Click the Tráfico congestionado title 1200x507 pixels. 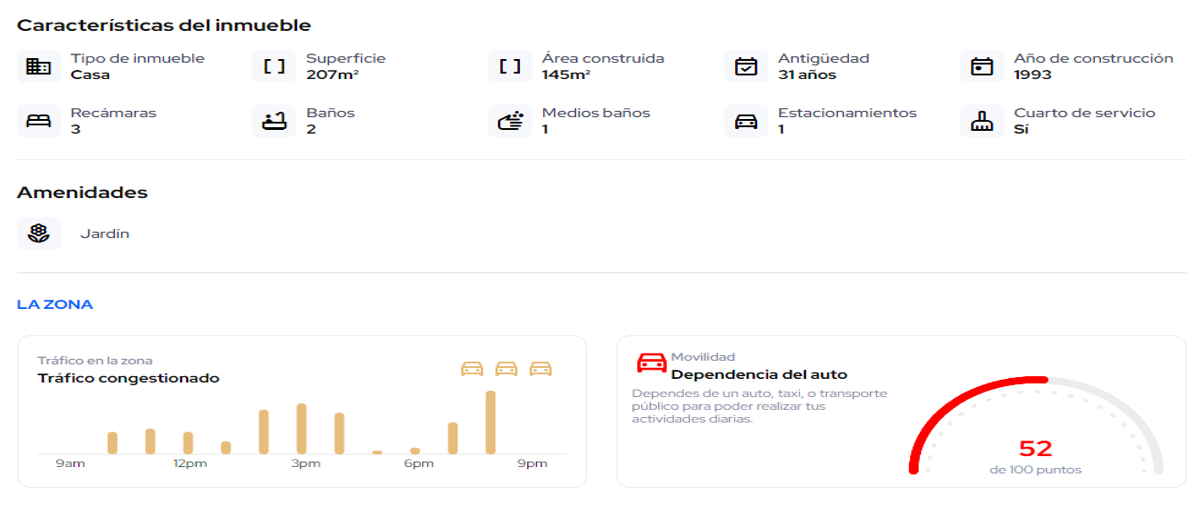coord(129,378)
